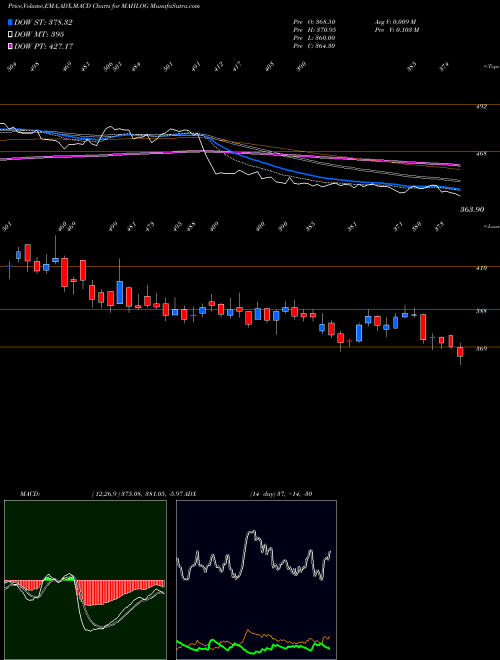
Task: Click the Pre V: 0.103 M value
Action: tap(397, 29)
